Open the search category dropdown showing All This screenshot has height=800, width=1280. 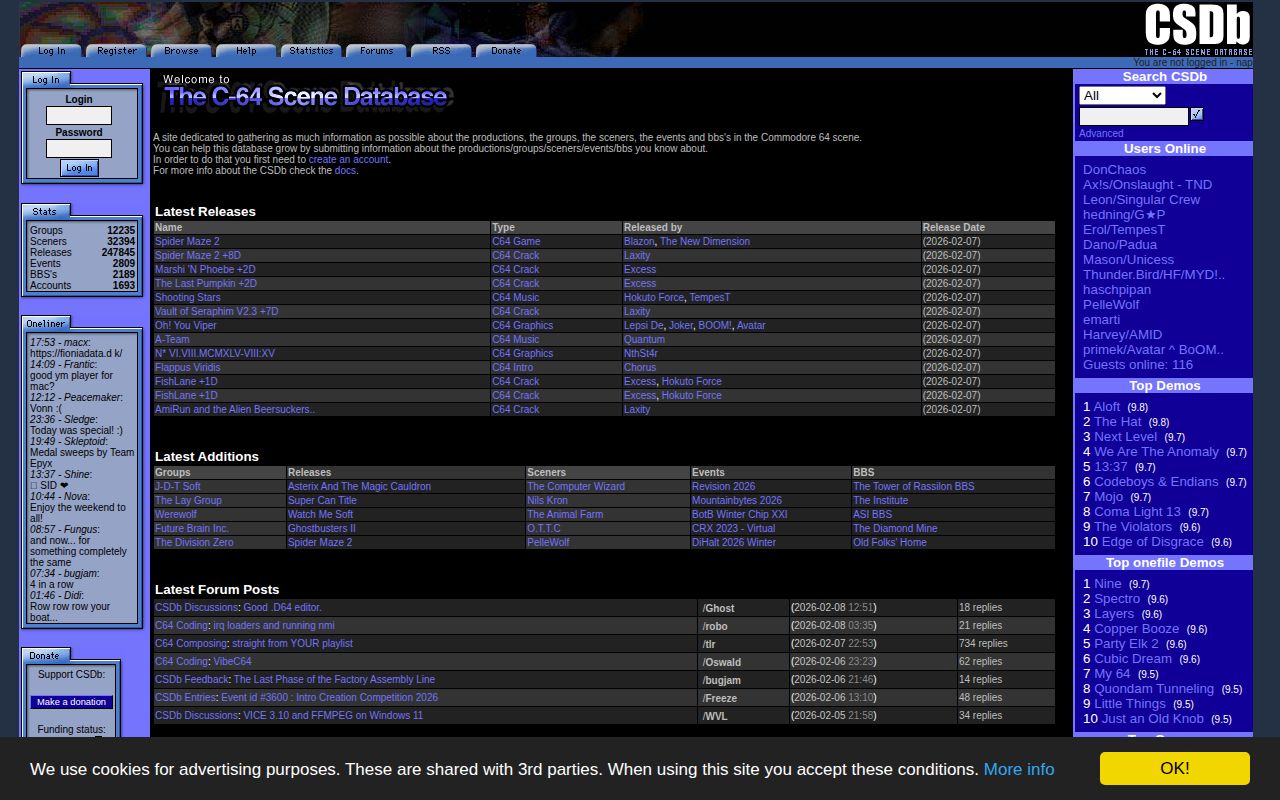tap(1121, 95)
